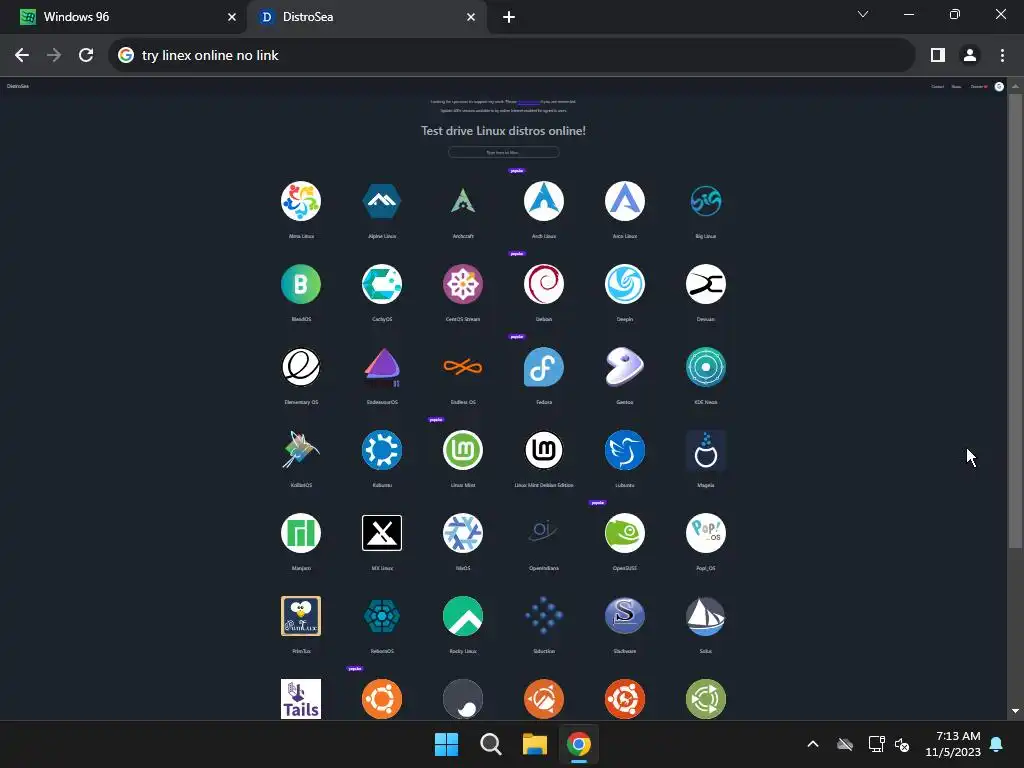Open the News link in header
1024x768 pixels.
(x=956, y=86)
